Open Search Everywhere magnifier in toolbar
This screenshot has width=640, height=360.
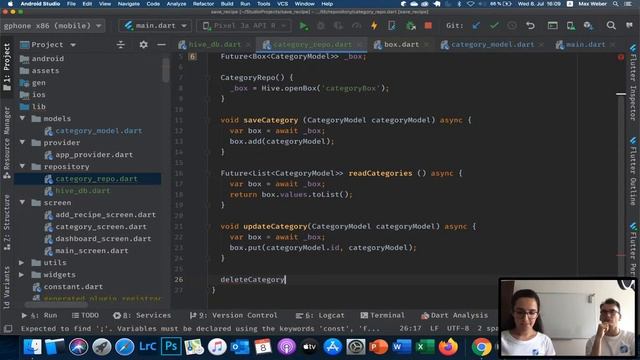[611, 26]
